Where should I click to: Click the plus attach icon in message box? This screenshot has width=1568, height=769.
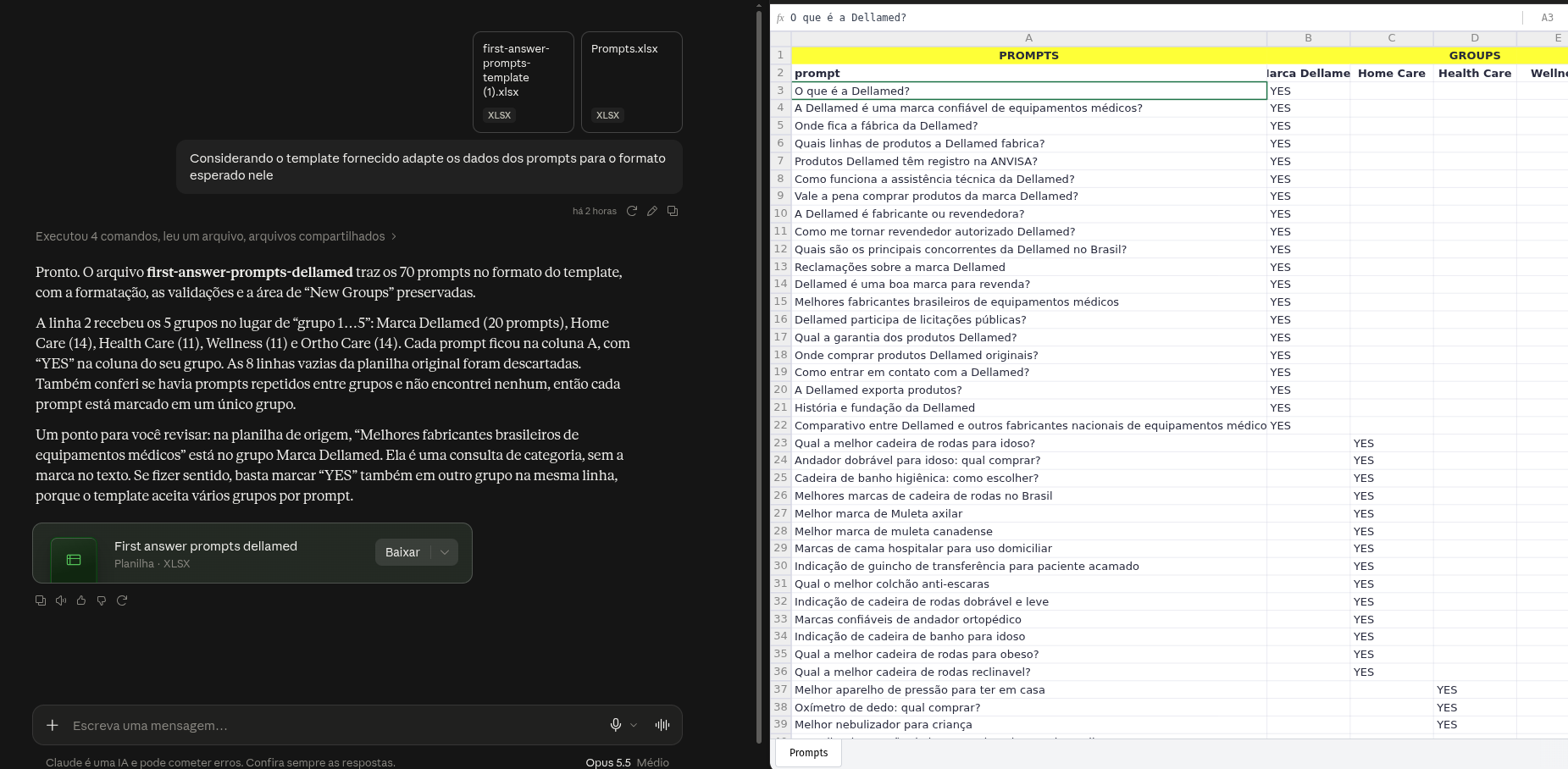coord(53,725)
